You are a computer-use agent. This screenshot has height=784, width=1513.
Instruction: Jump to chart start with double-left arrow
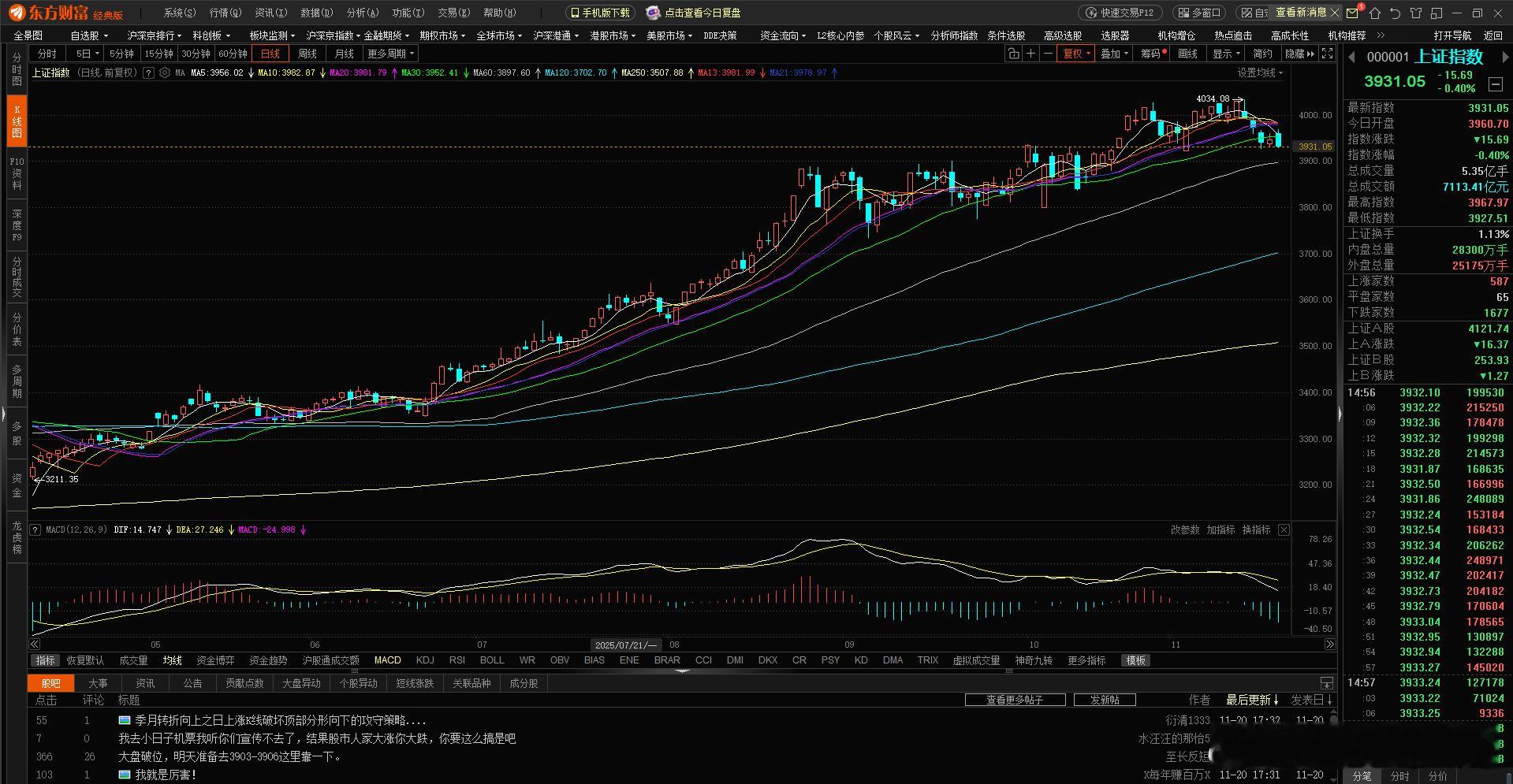click(35, 645)
